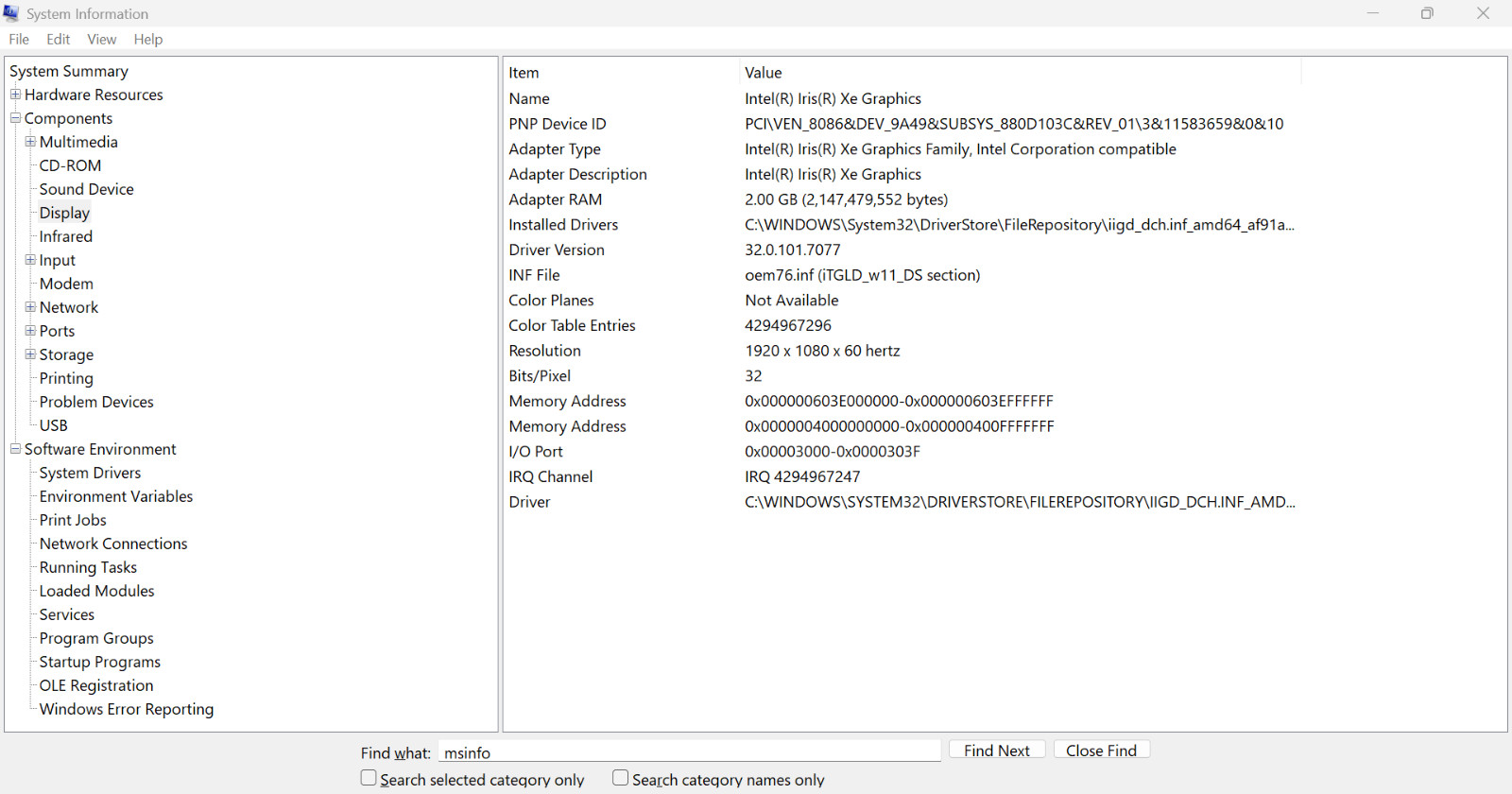Click the Value column header
Viewport: 1512px width, 794px height.
pos(1020,72)
